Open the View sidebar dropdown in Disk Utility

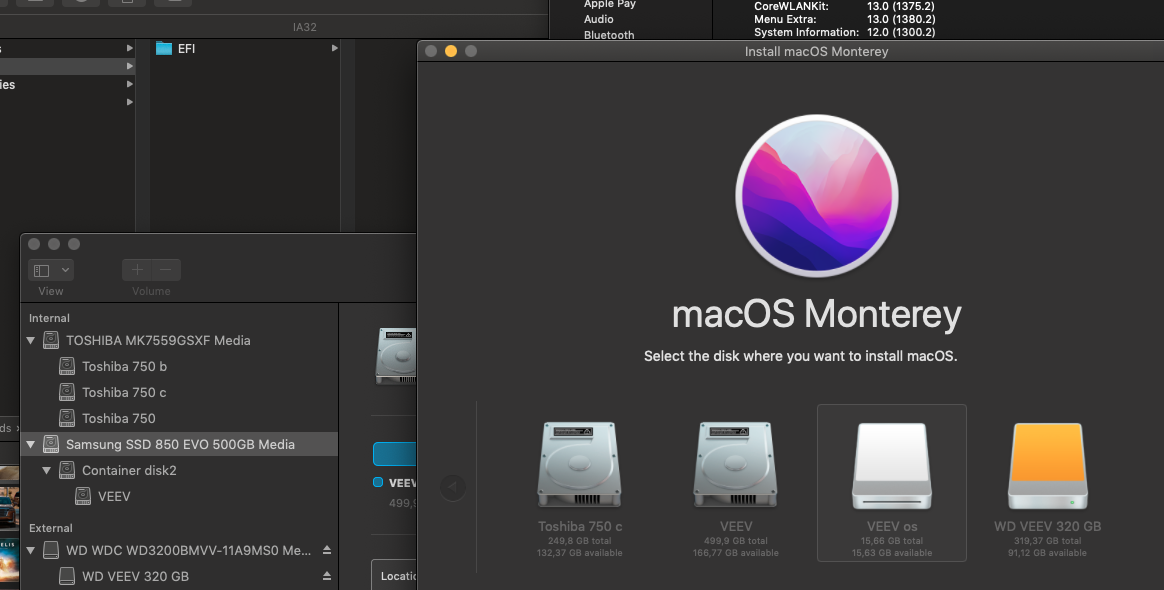(x=50, y=270)
